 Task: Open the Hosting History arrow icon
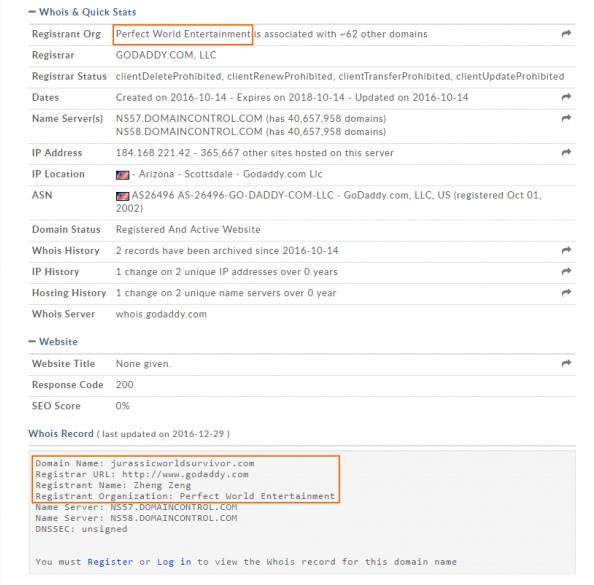566,292
